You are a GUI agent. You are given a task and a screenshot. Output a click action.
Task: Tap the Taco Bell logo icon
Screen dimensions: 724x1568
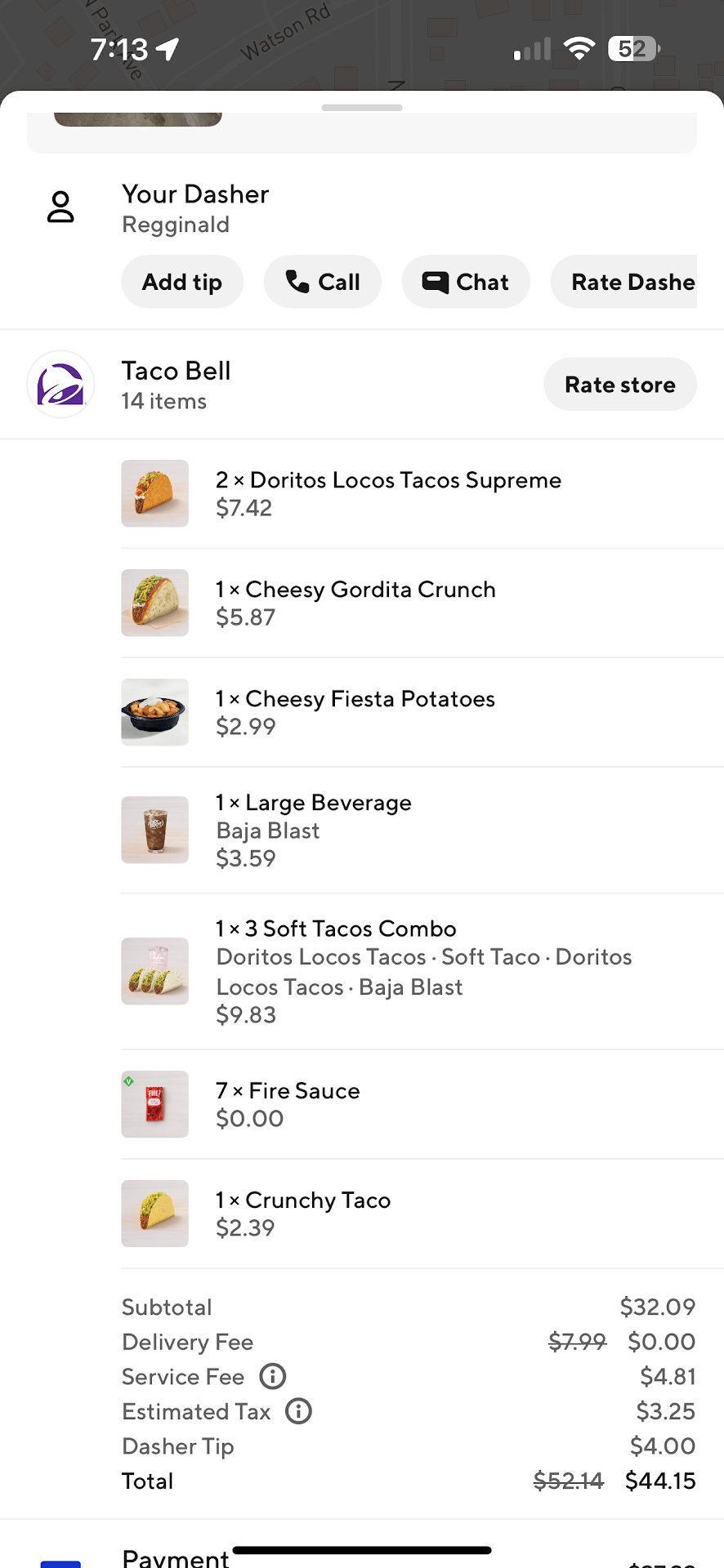click(x=61, y=385)
